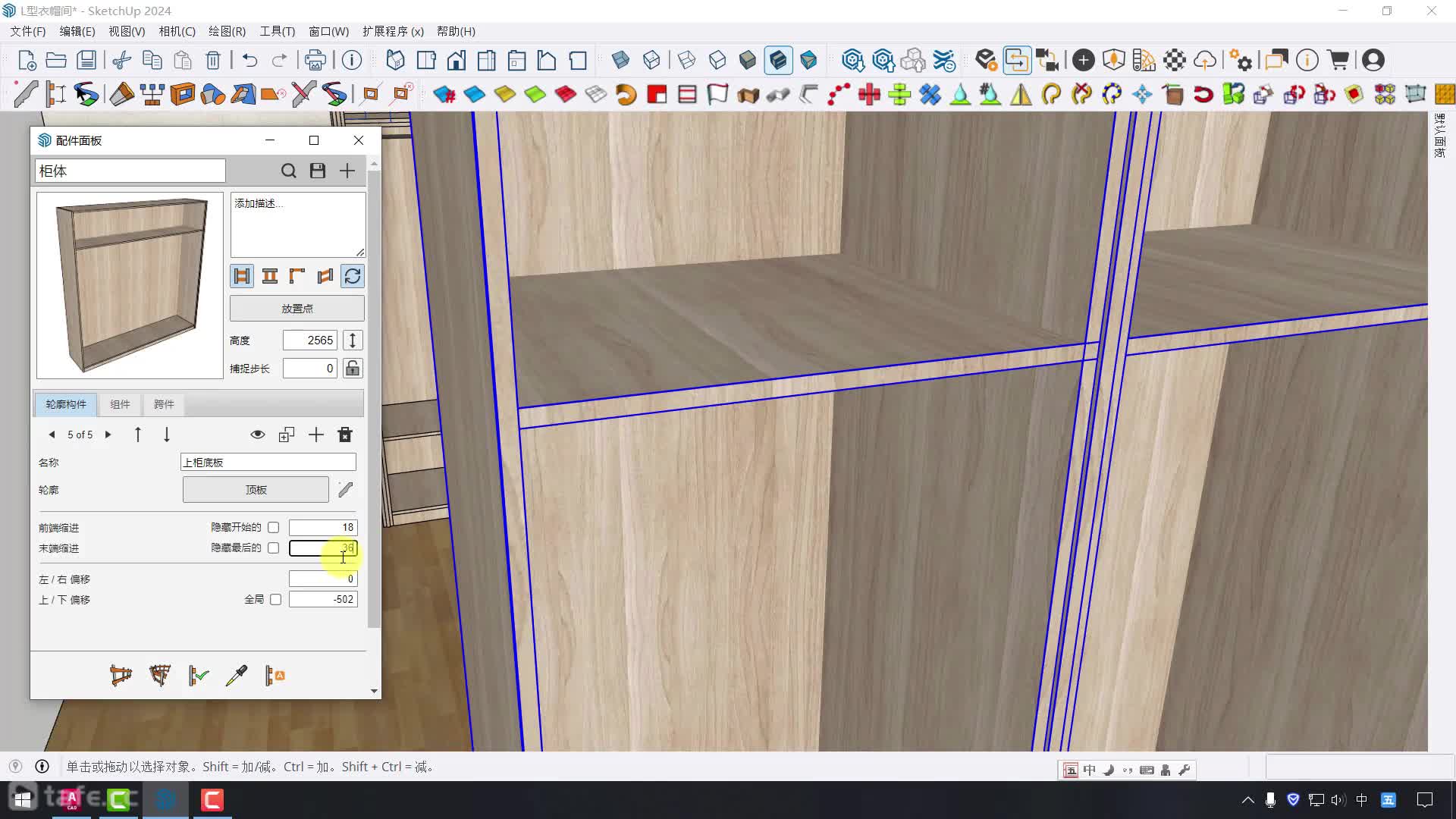Search components with magnifier icon in panel
This screenshot has width=1456, height=819.
click(x=288, y=171)
